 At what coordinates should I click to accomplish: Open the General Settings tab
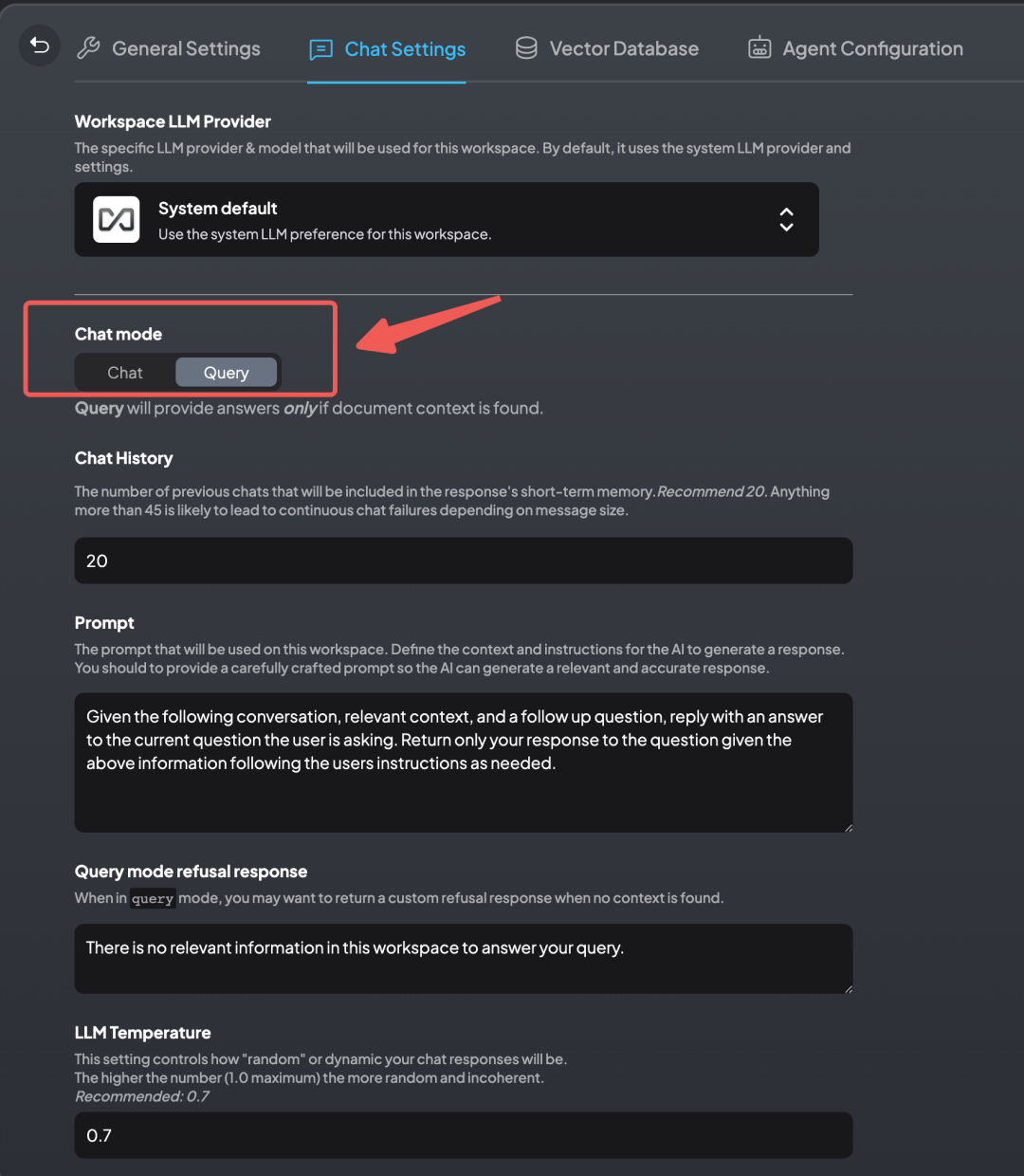coord(186,48)
